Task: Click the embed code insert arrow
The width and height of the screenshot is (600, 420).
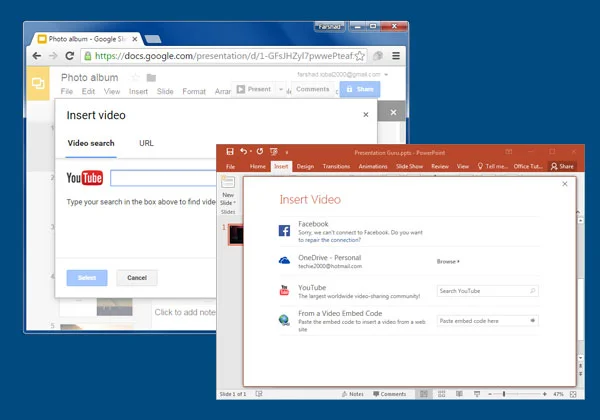Action: [x=532, y=320]
